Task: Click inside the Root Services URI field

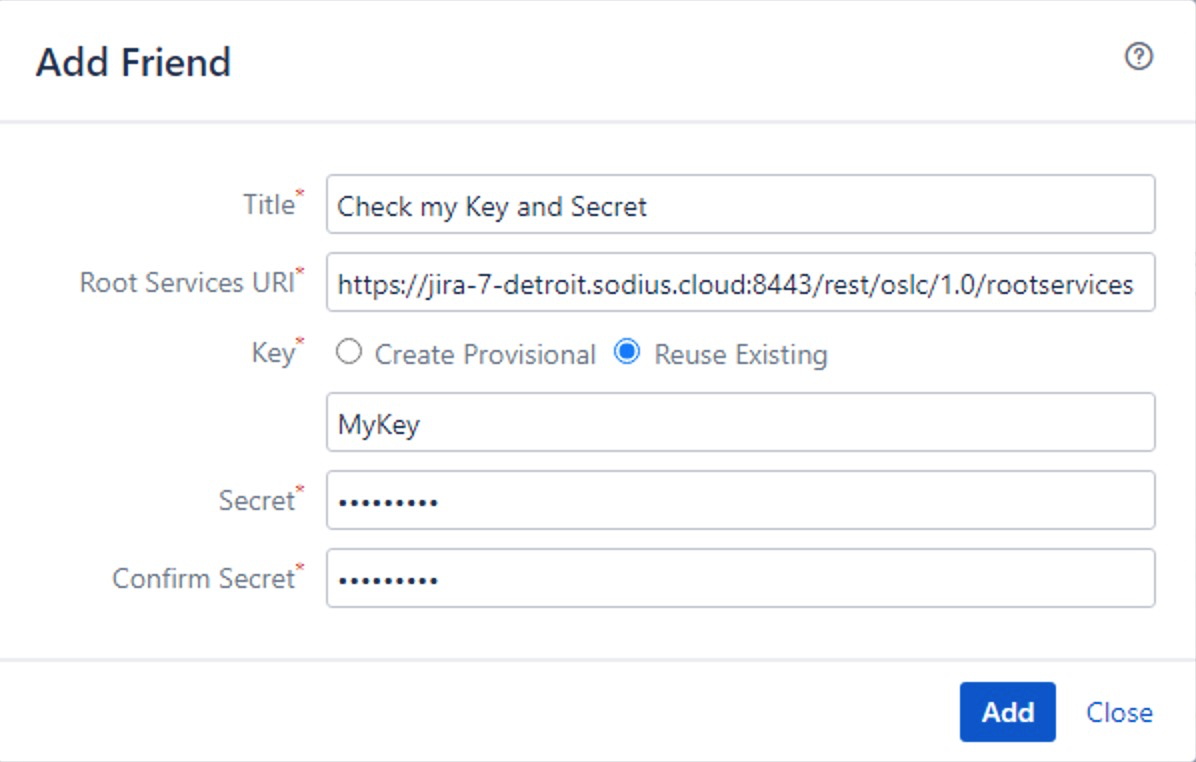Action: [741, 282]
